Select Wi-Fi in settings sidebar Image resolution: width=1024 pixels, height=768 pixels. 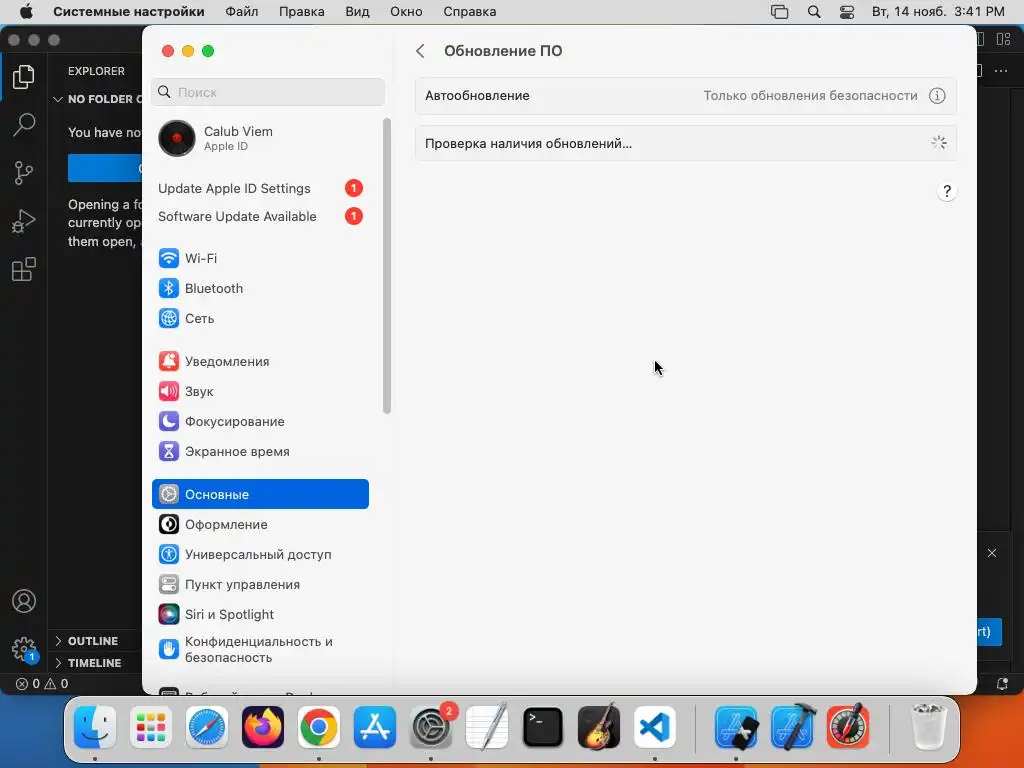(260, 258)
